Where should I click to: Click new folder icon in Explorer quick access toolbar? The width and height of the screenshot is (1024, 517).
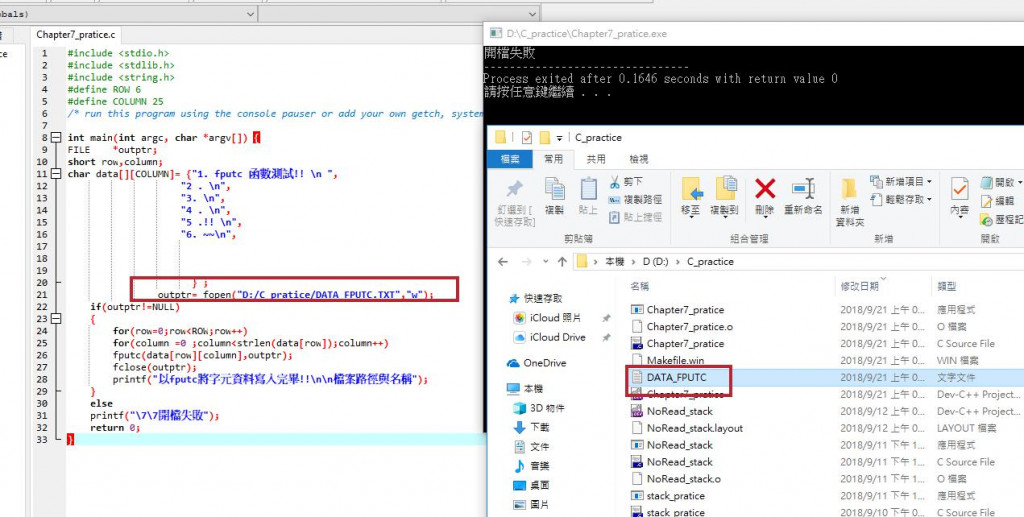coord(543,138)
